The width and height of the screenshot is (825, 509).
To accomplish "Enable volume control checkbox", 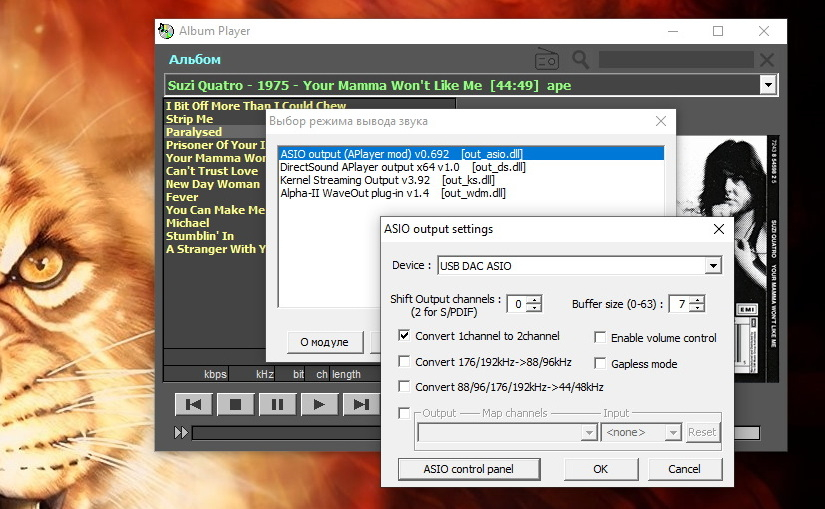I will pos(600,337).
